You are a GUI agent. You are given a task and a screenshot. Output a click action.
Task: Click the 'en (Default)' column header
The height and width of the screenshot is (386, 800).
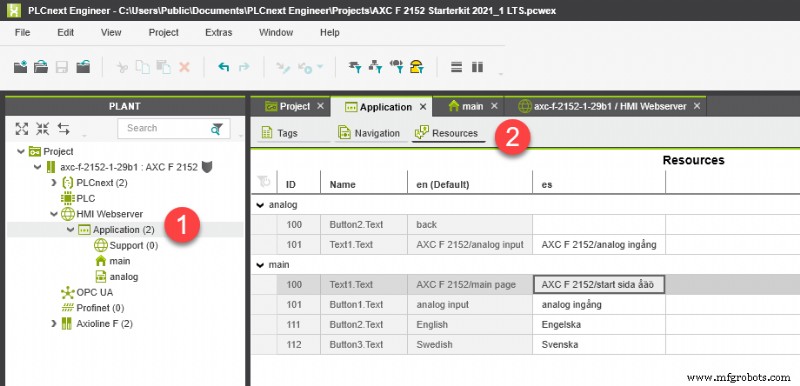[469, 185]
